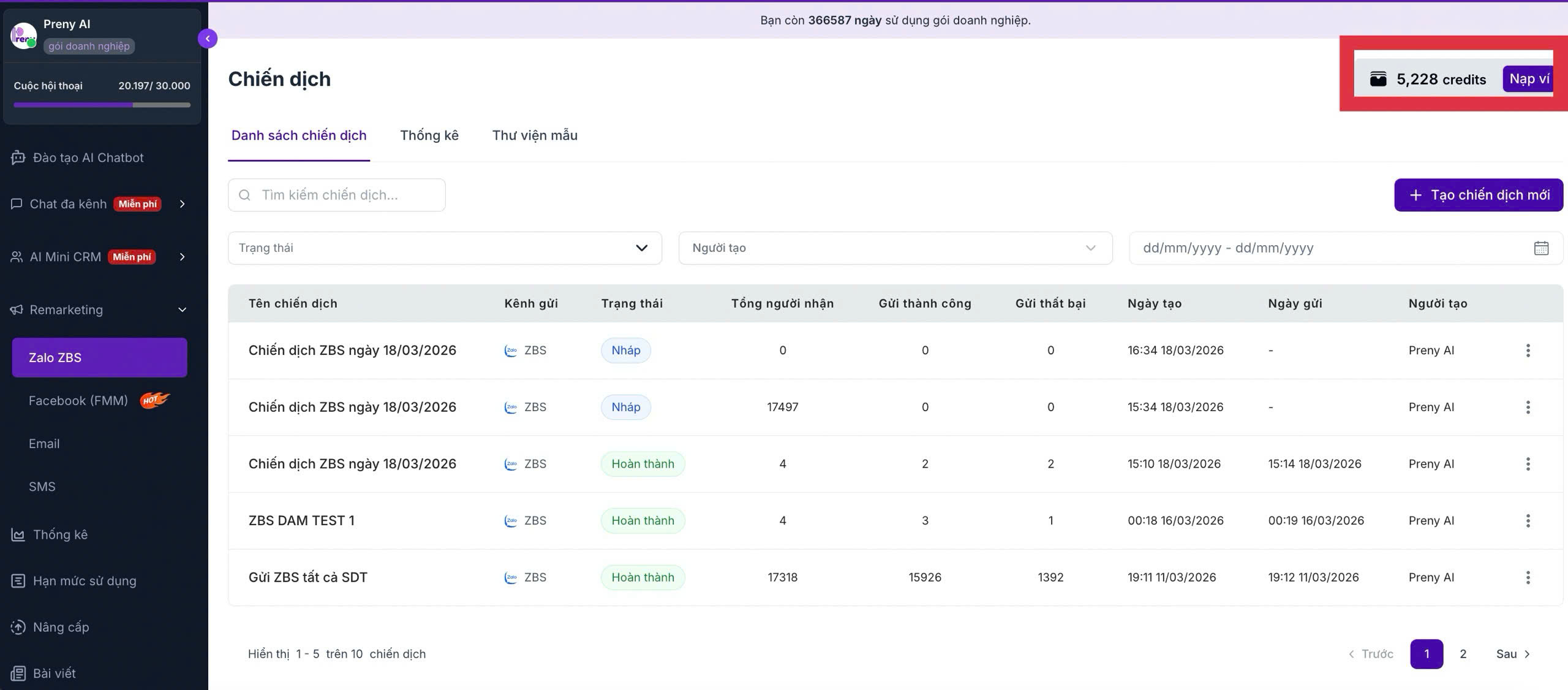Viewport: 1568px width, 690px height.
Task: Open Hạn mức sử dụng in sidebar
Action: tap(73, 581)
